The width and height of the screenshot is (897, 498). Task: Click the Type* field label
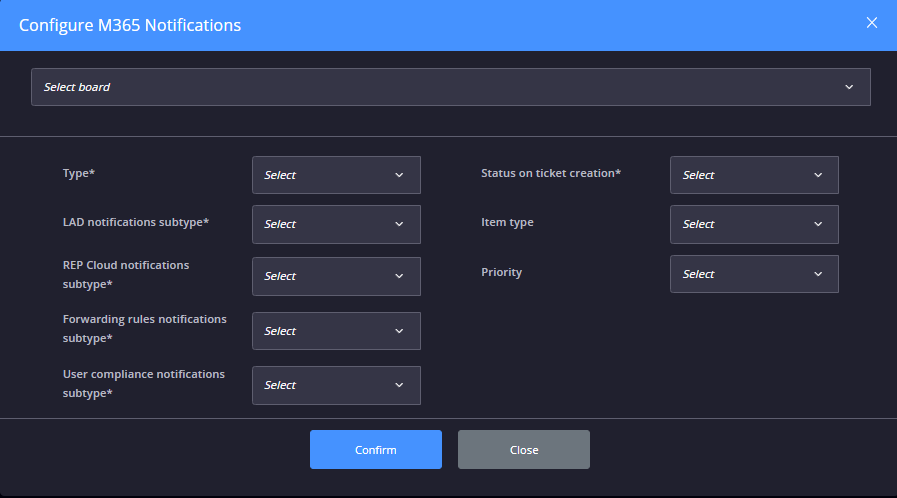[78, 173]
